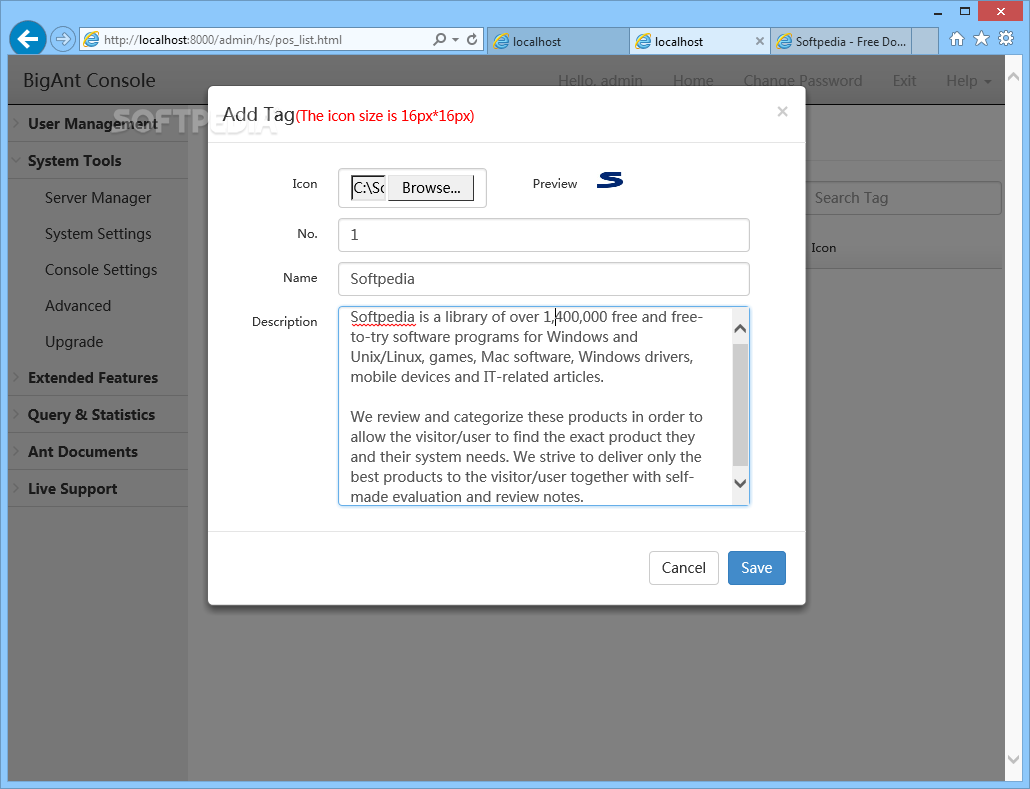Click the browser Back arrow button
Image resolution: width=1030 pixels, height=789 pixels.
click(28, 39)
